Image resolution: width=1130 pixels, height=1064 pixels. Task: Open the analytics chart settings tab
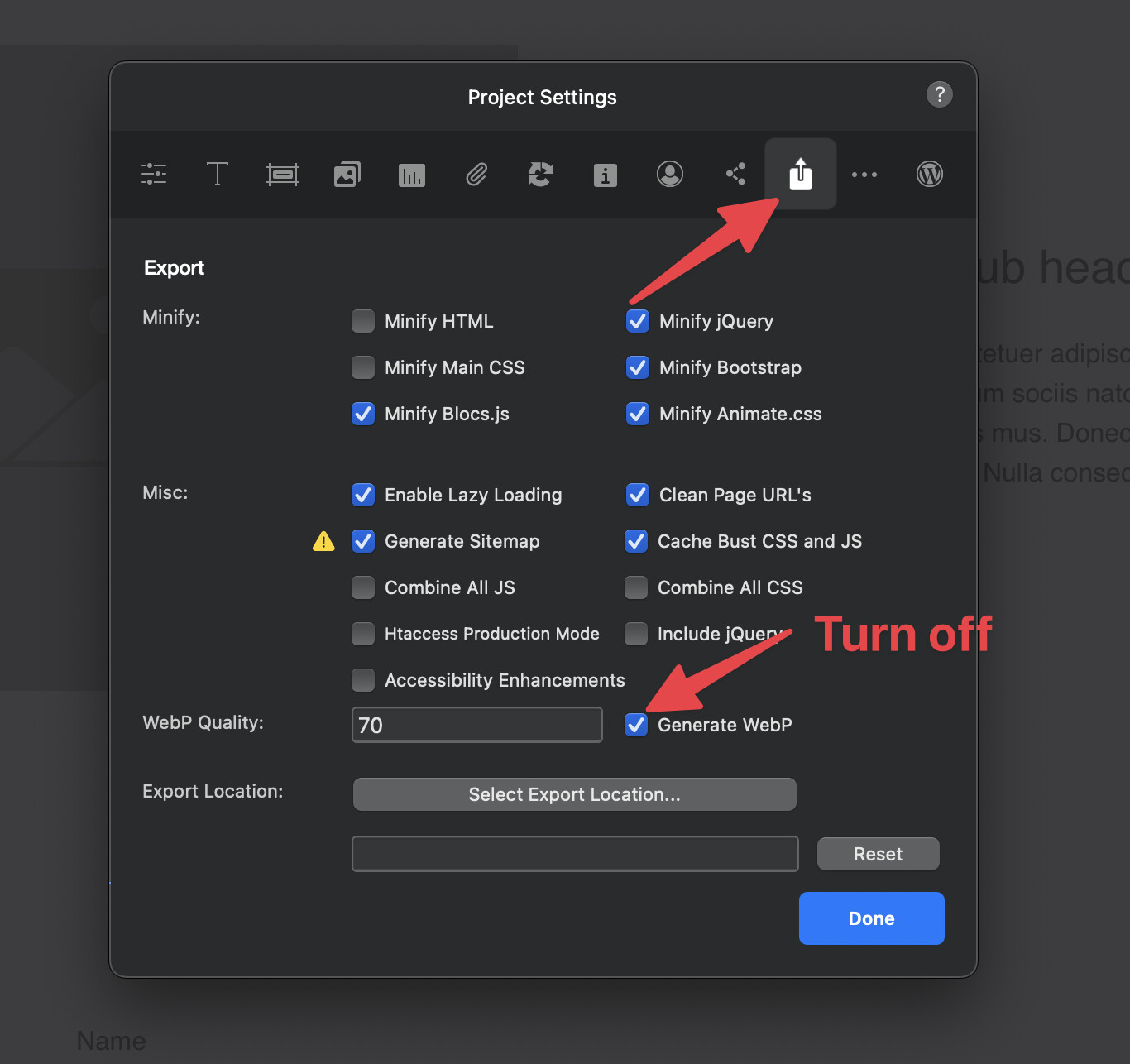(x=411, y=175)
